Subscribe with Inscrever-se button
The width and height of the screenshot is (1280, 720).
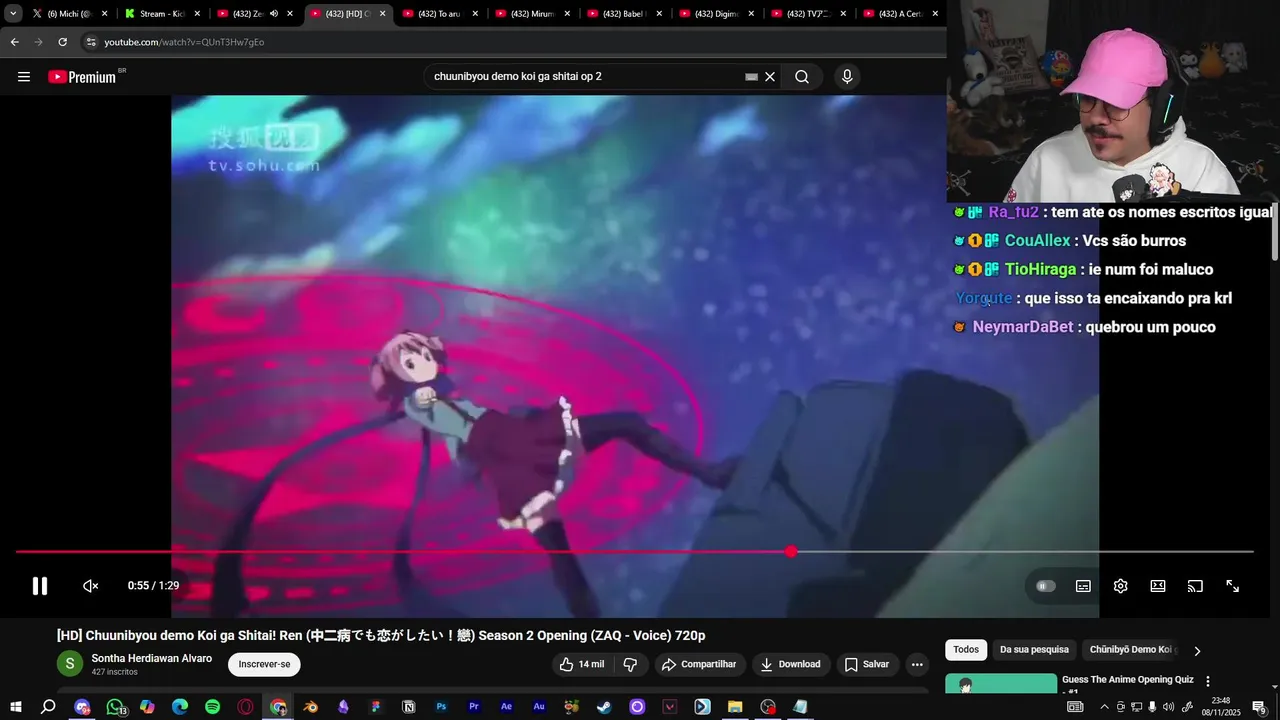pos(264,664)
